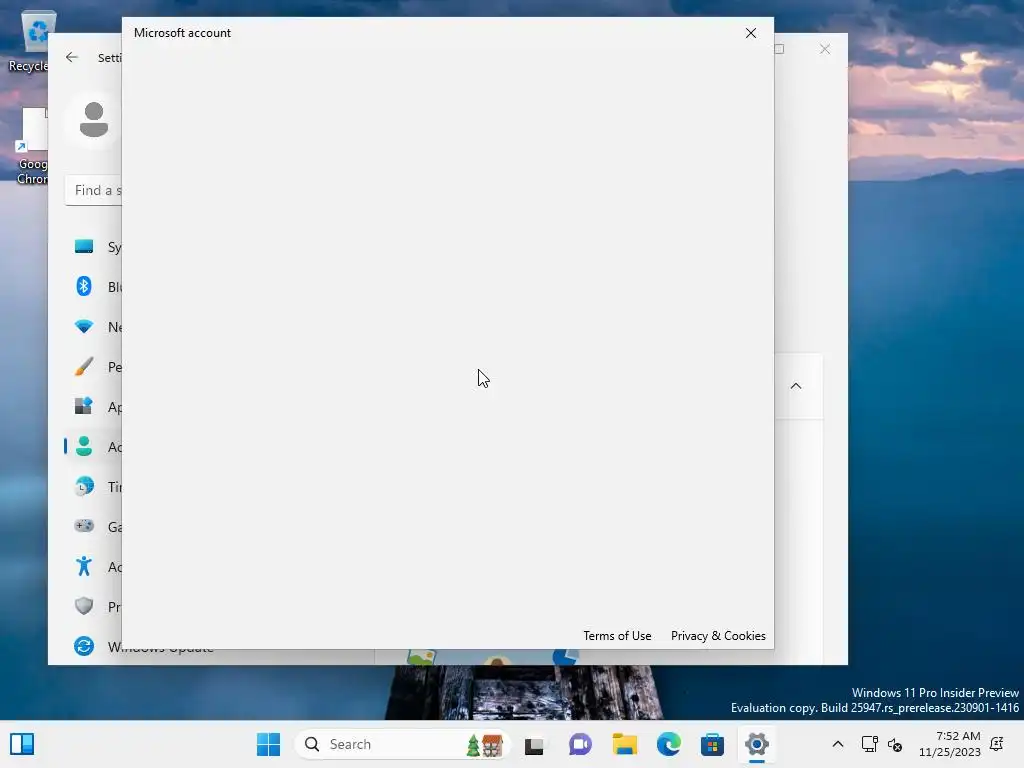Screen dimensions: 1024x768
Task: Select the Accounts person icon in sidebar
Action: click(84, 447)
